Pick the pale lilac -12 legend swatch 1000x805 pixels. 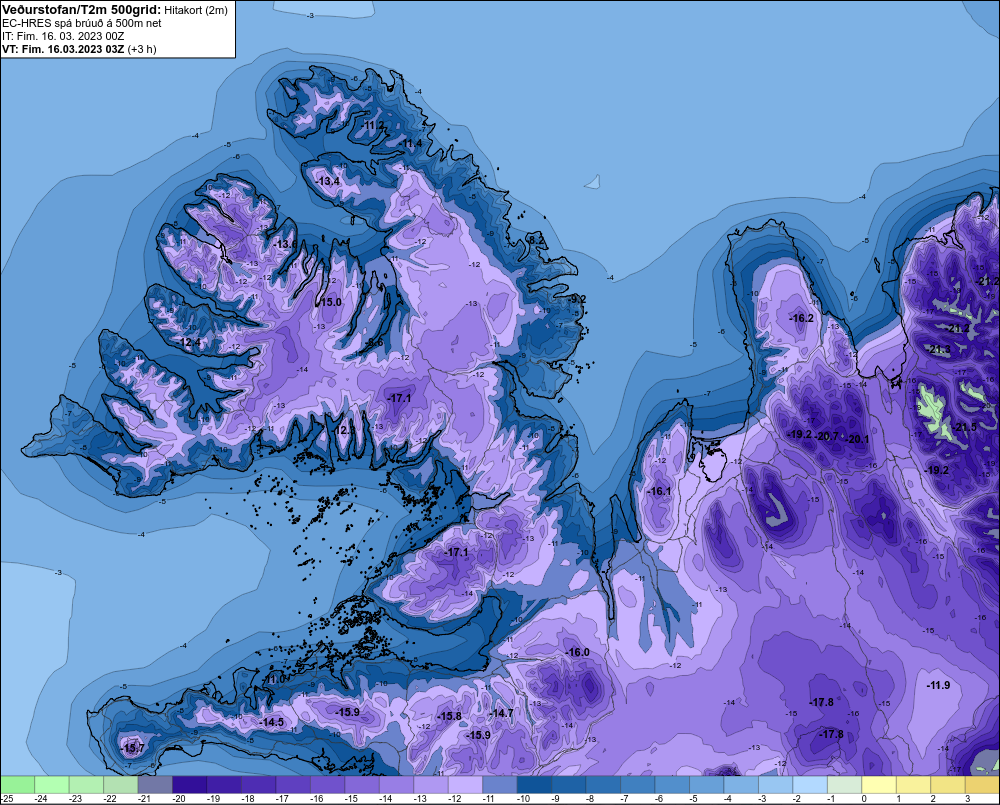coord(465,785)
